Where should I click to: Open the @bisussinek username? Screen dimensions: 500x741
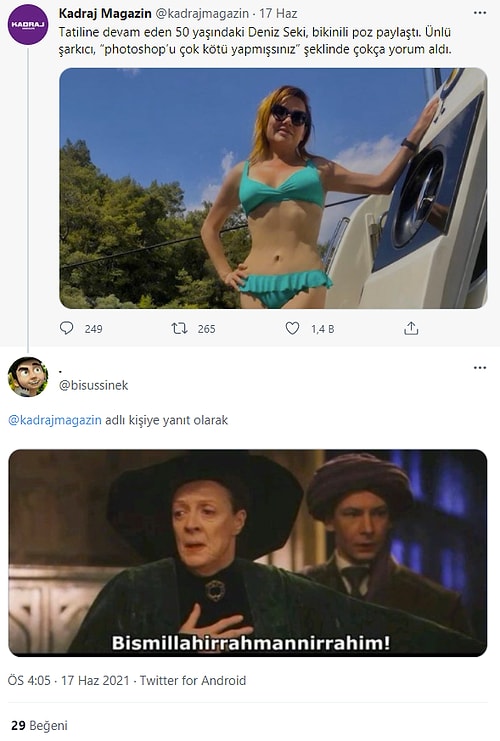93,385
